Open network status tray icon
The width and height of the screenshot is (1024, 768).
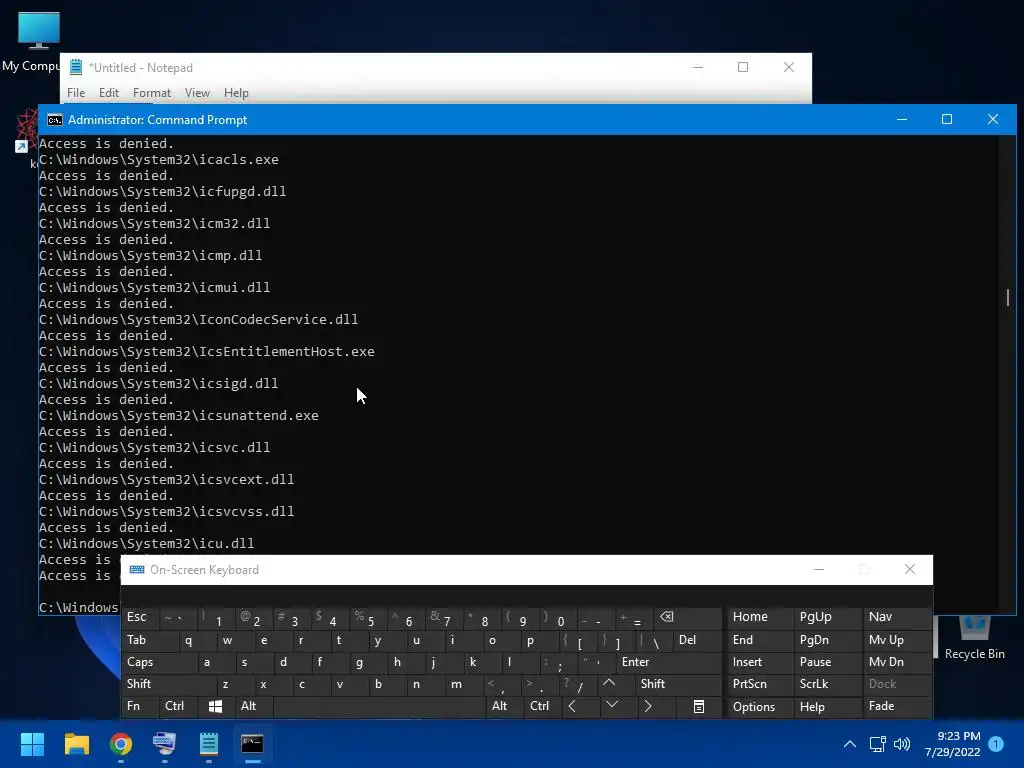click(x=878, y=744)
